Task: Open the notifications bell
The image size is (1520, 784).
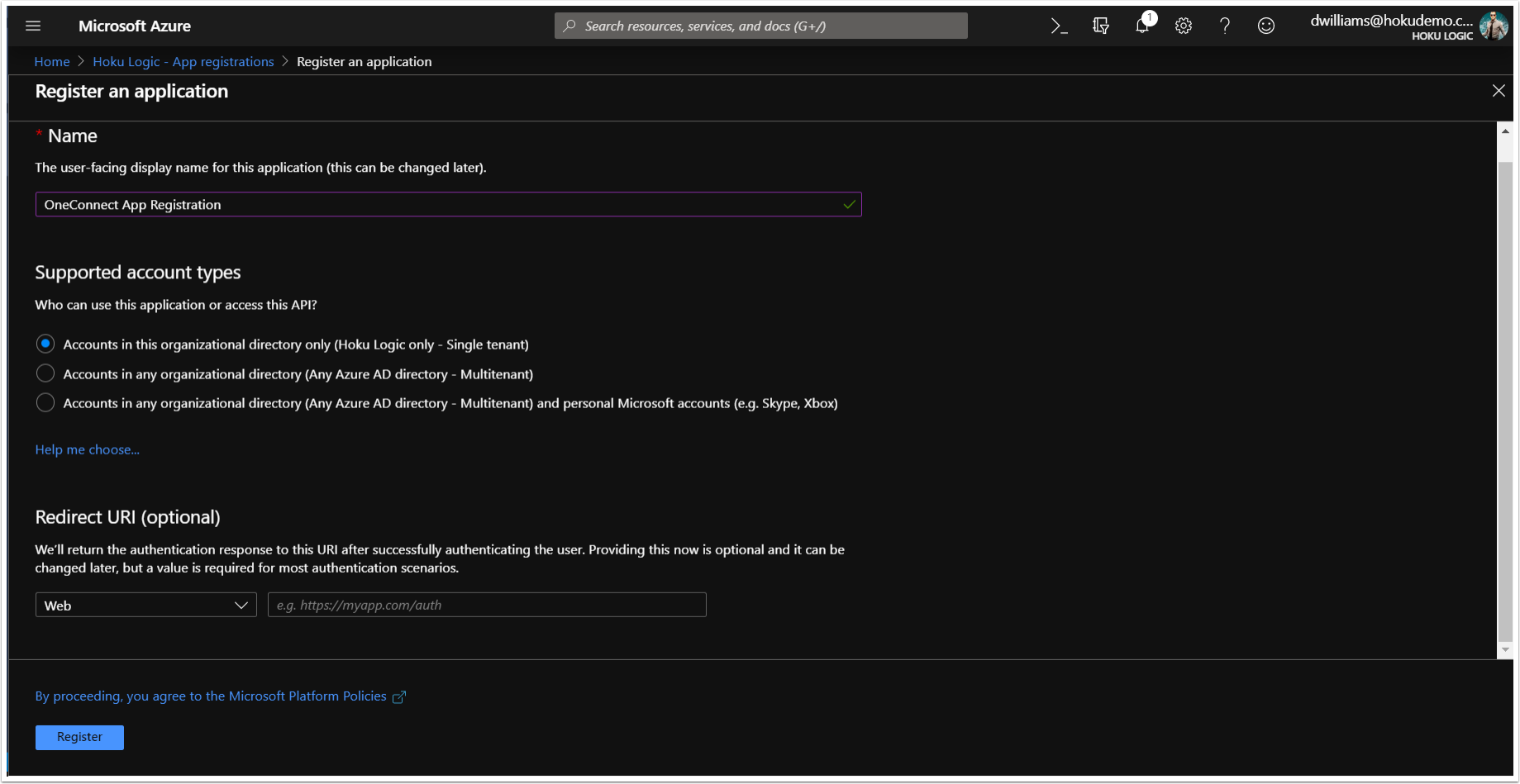Action: pyautogui.click(x=1142, y=26)
